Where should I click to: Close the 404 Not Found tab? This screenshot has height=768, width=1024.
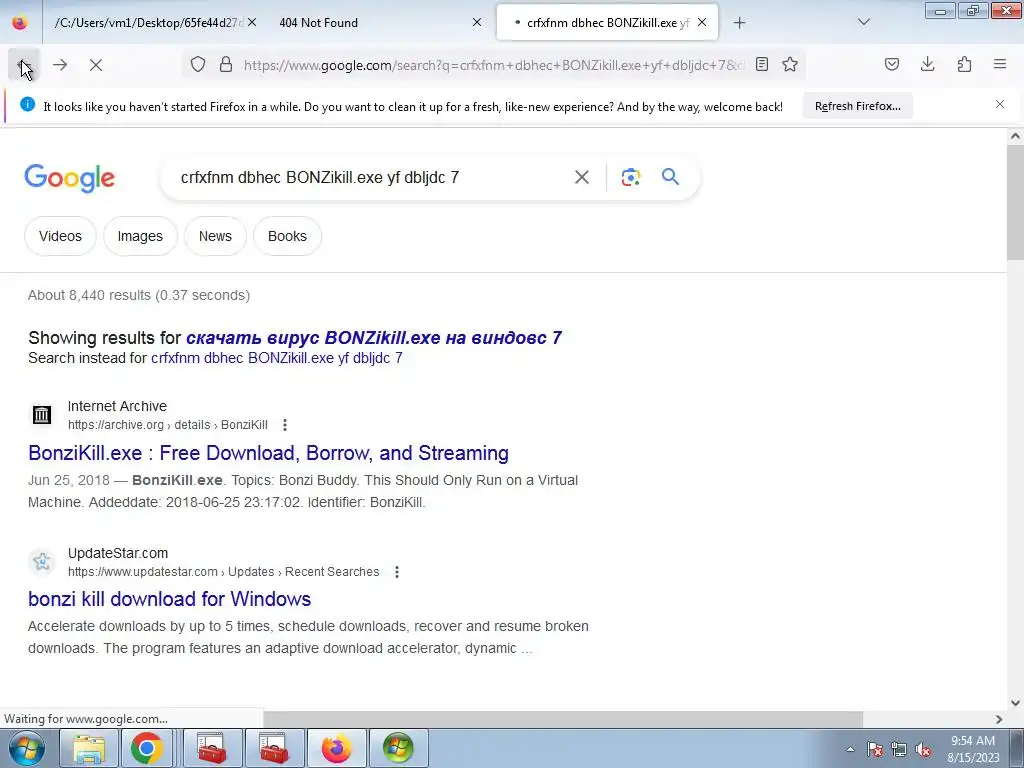click(x=477, y=23)
